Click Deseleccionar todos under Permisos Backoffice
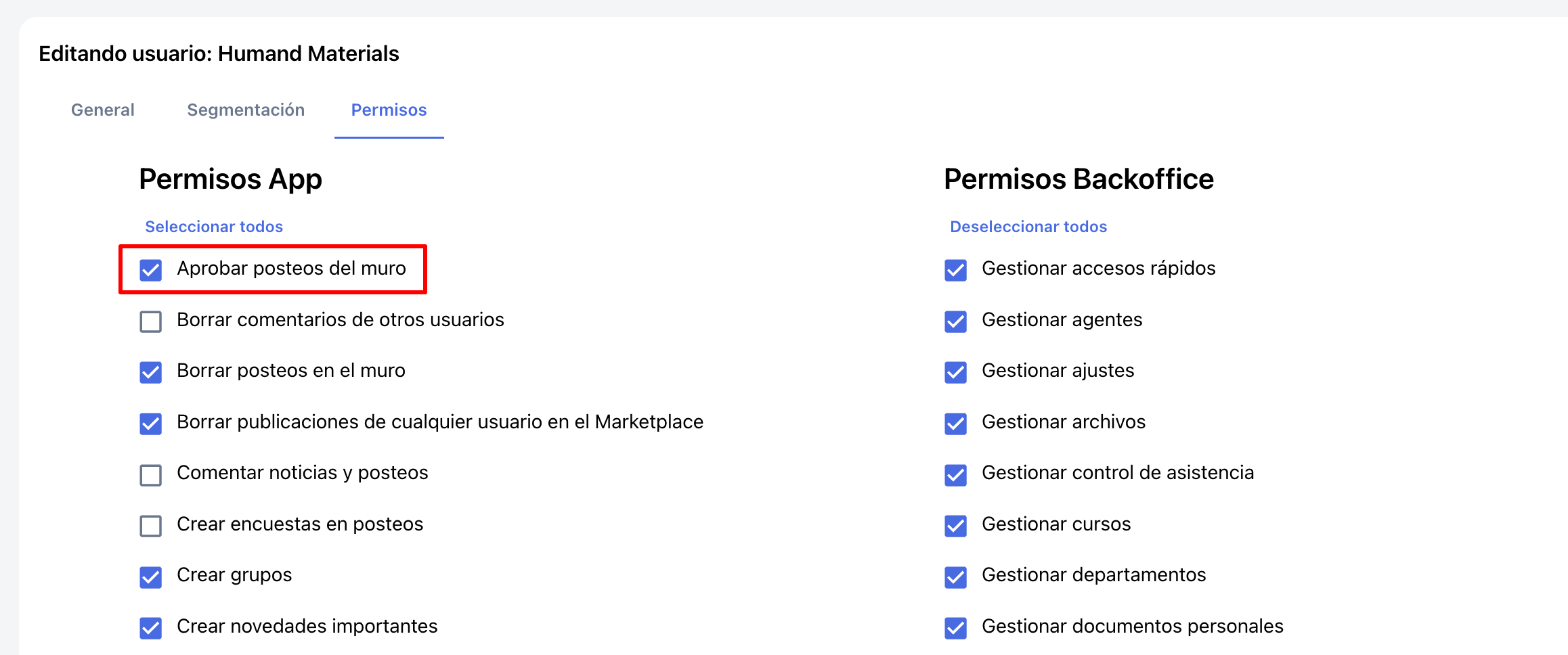This screenshot has height=655, width=1568. [1028, 227]
